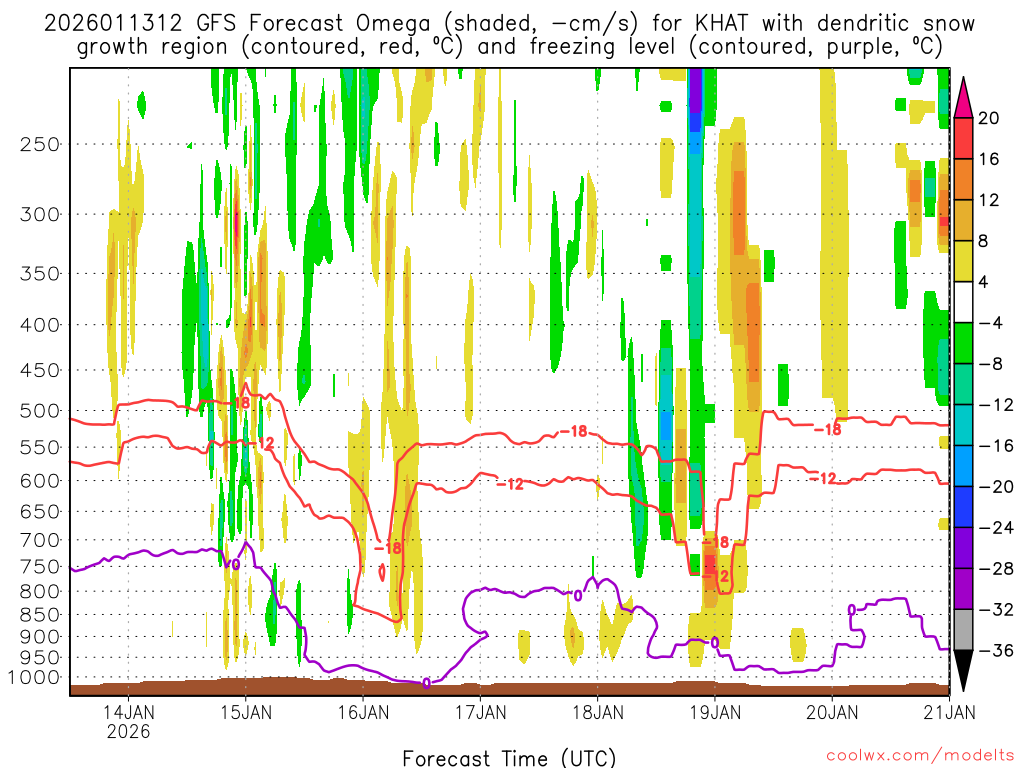Click the 650 pressure level label
Image resolution: width=1024 pixels, height=768 pixels.
tap(40, 512)
